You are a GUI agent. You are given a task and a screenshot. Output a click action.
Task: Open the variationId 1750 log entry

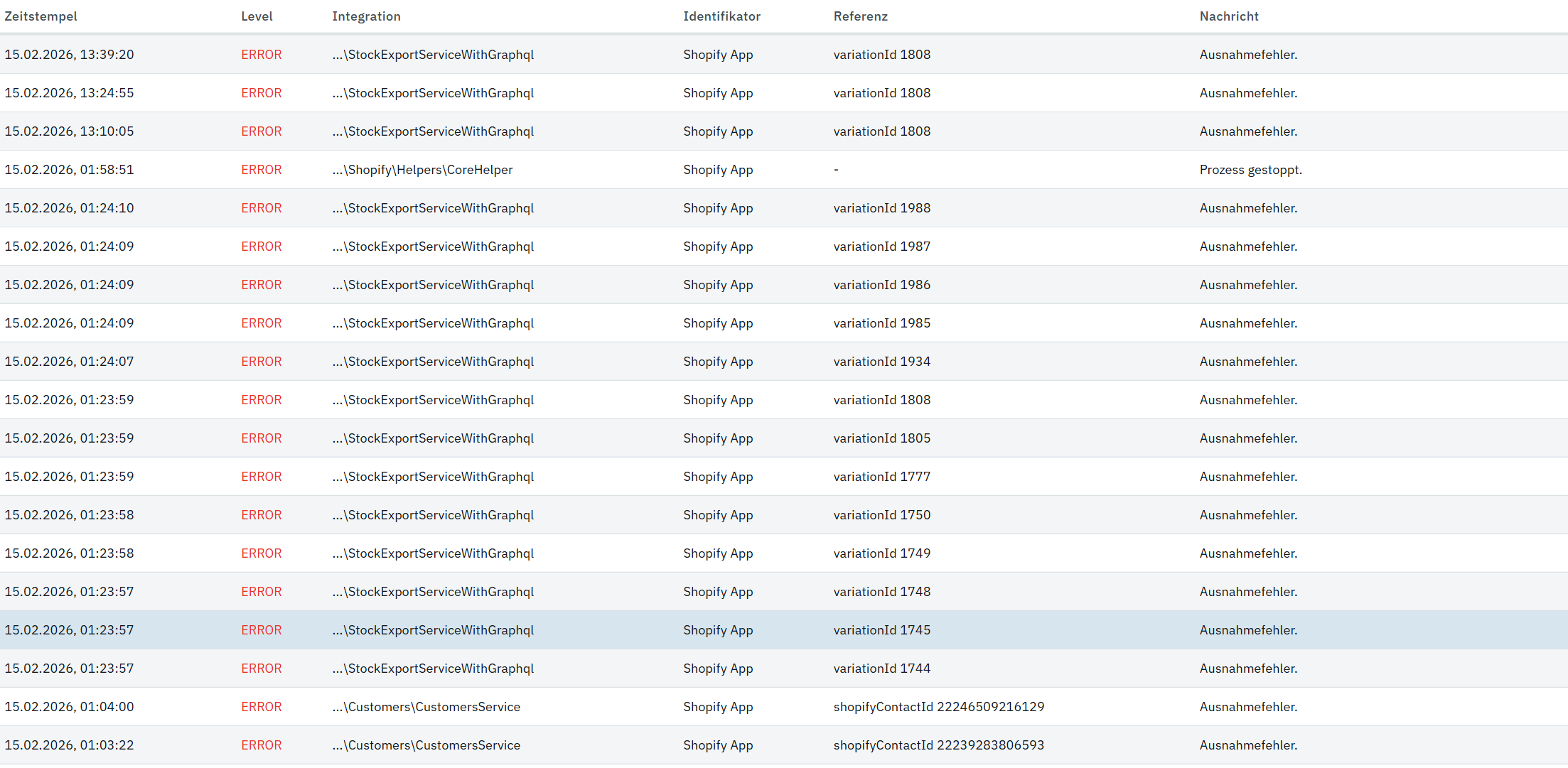[881, 515]
